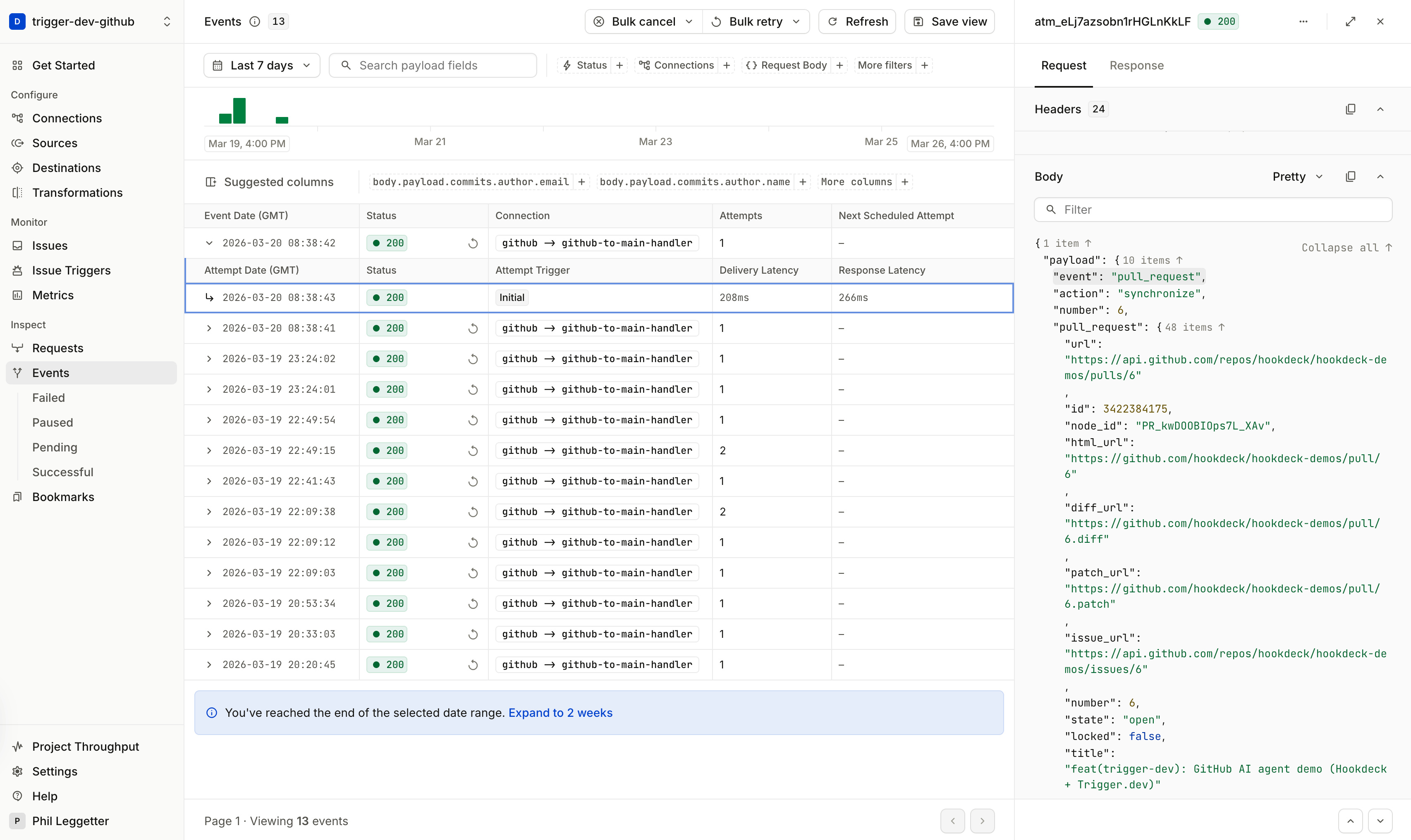Click the Refresh button
Screen dimensions: 1411x840
(x=857, y=21)
